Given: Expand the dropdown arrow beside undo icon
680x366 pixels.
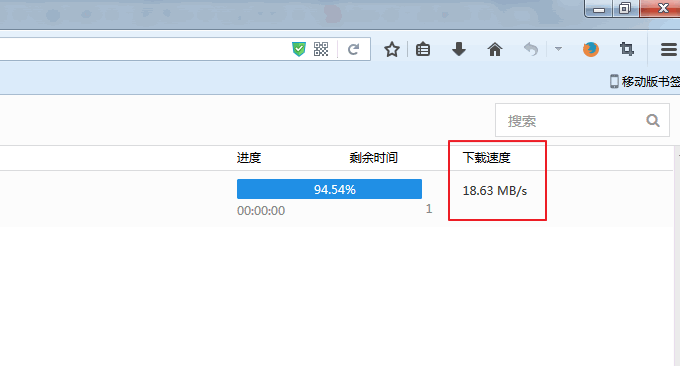Looking at the screenshot, I should [x=559, y=49].
